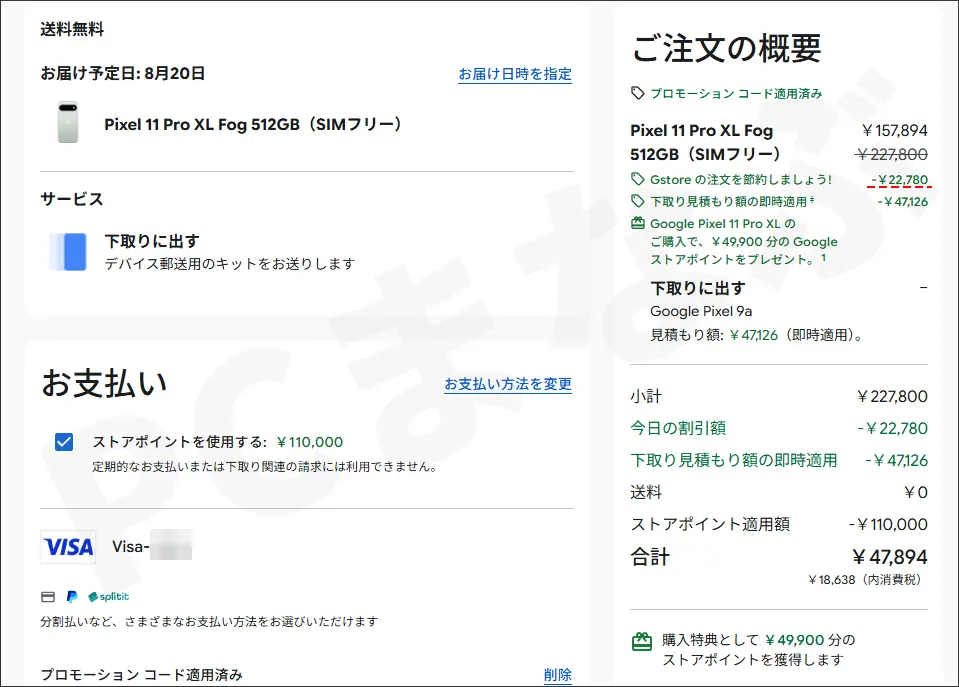The width and height of the screenshot is (959, 687).
Task: Click the struck-through ￥227,800 price
Action: pyautogui.click(x=892, y=154)
